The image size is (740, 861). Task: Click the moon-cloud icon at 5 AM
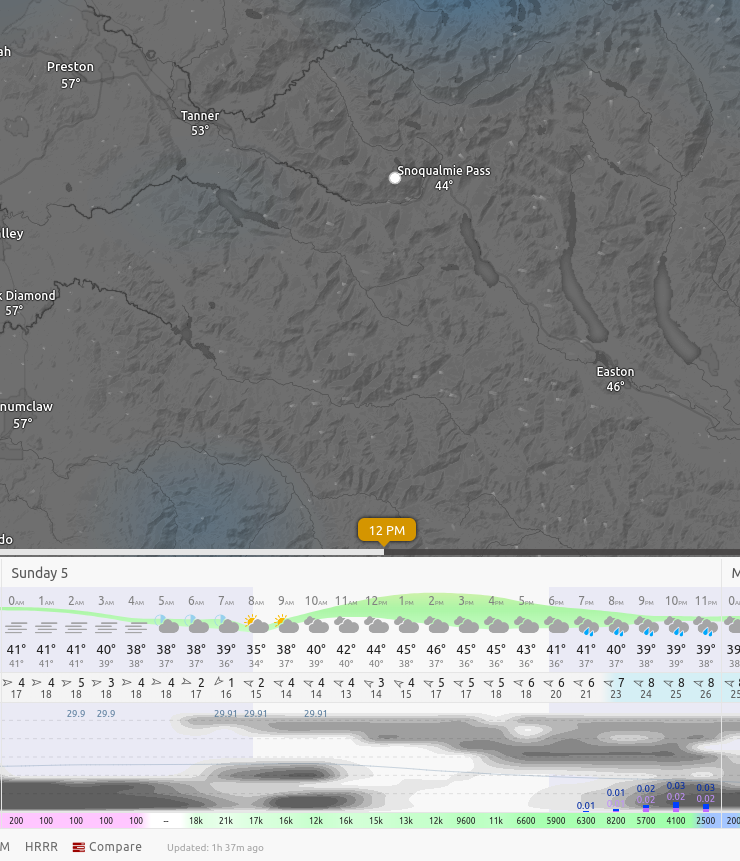(166, 625)
